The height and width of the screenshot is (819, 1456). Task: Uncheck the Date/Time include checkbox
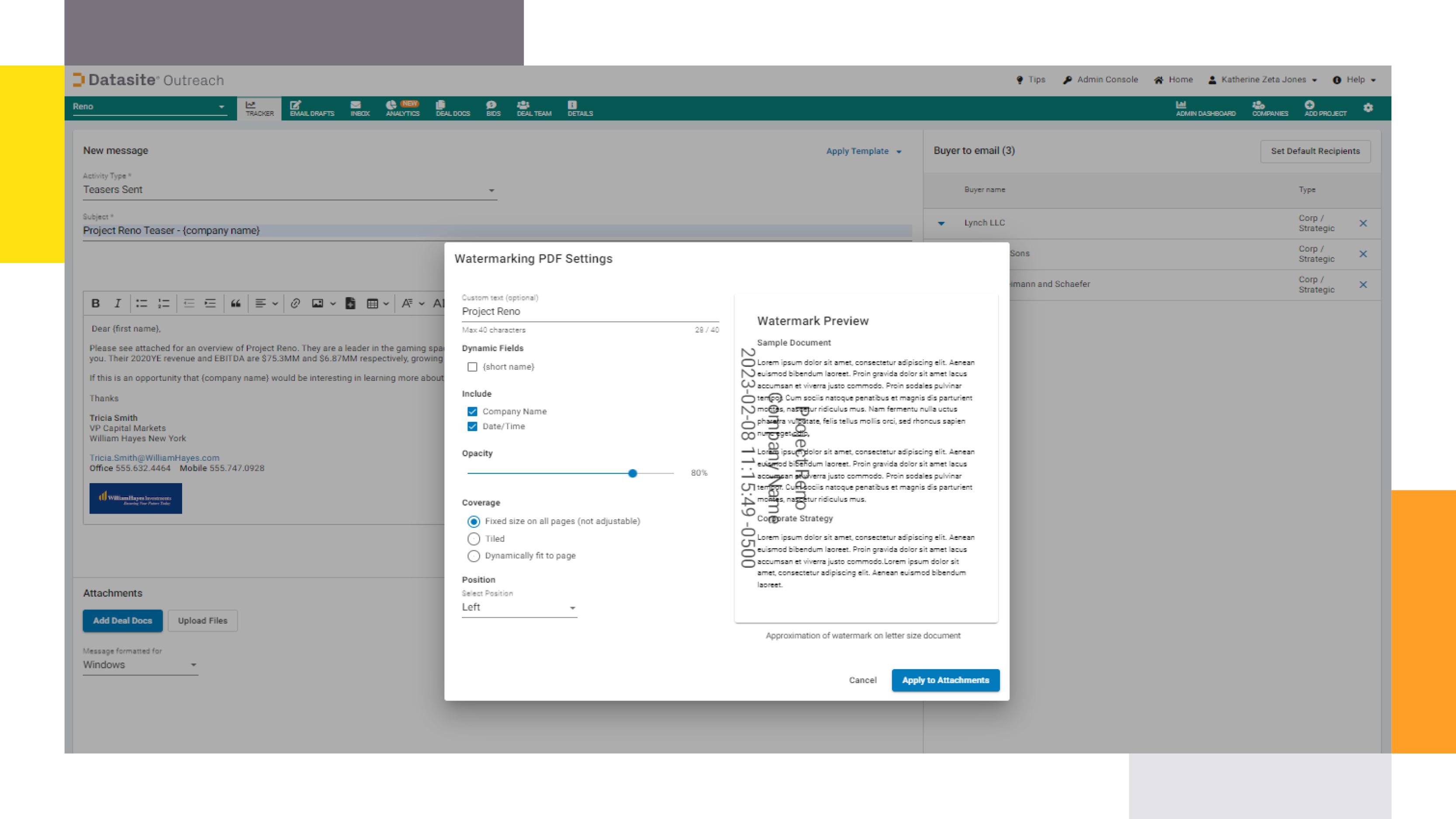tap(472, 427)
